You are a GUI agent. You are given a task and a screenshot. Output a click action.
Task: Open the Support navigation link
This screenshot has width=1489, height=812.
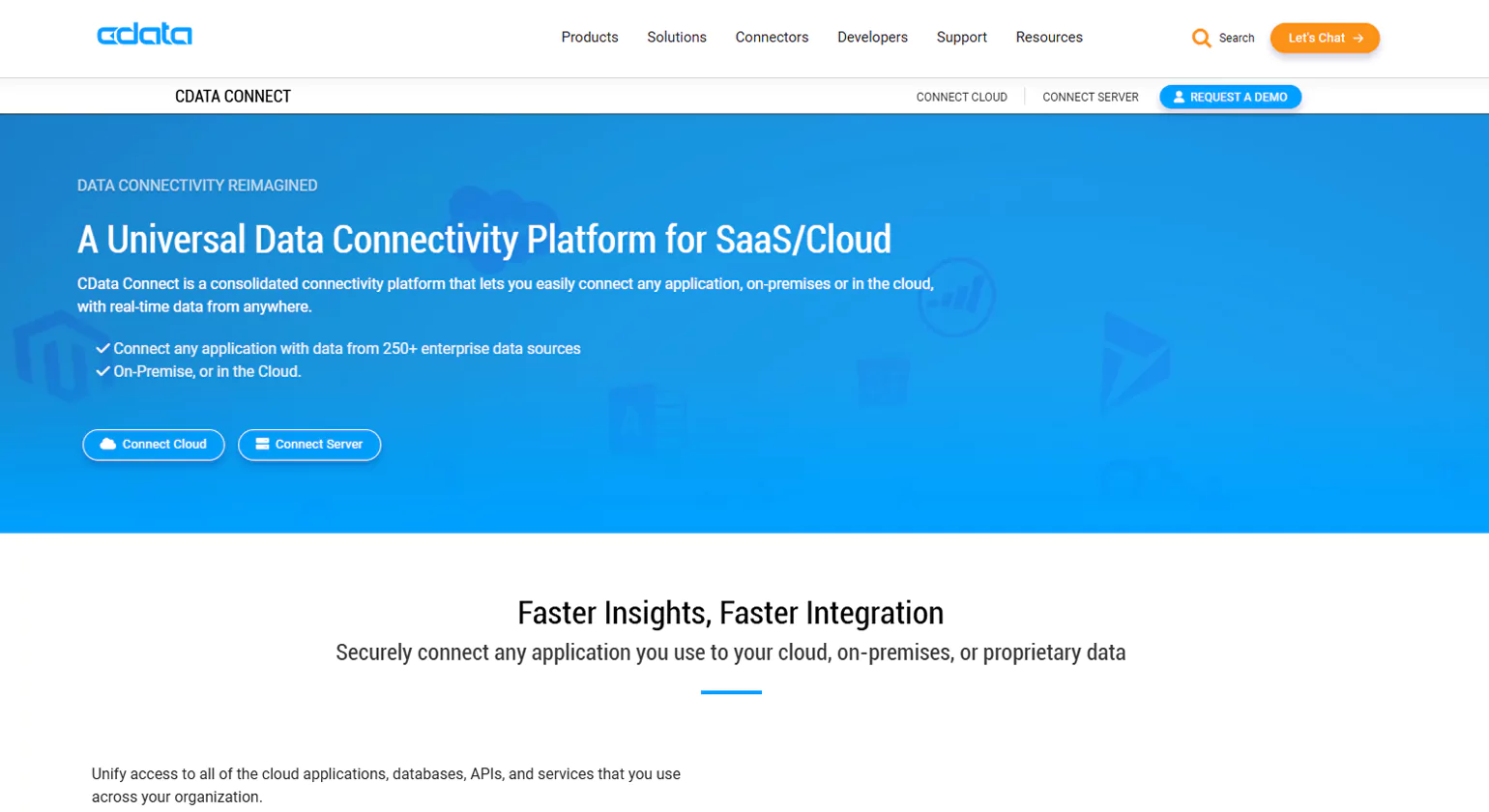click(x=961, y=37)
